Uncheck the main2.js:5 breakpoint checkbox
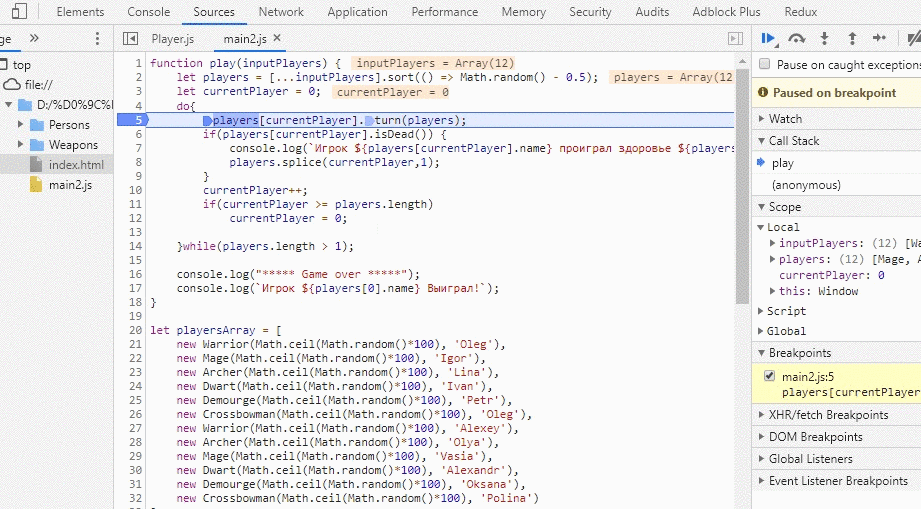921x509 pixels. click(x=769, y=376)
